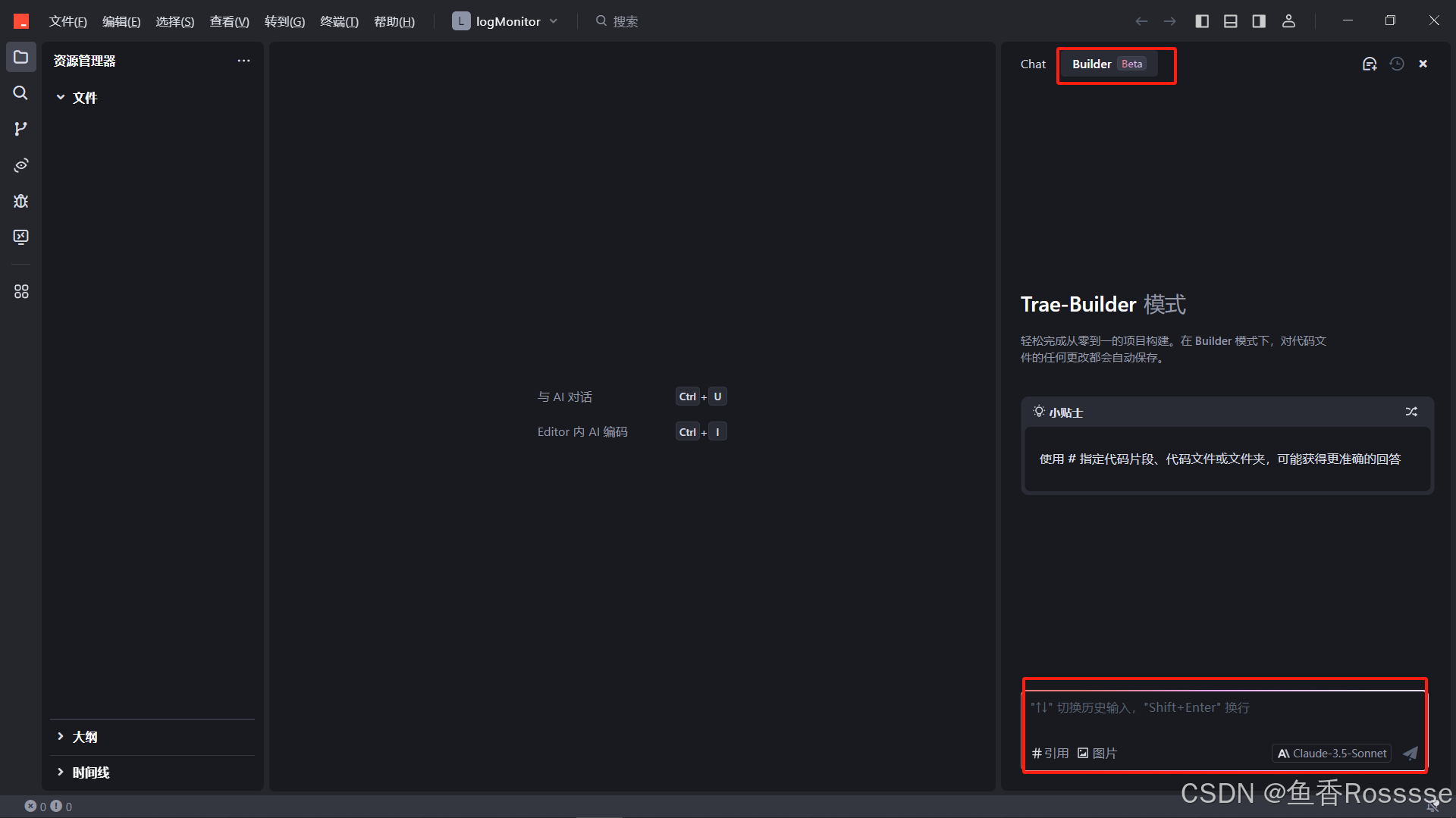Choose model via Claude-3.5-Sonnet selector

(1332, 753)
